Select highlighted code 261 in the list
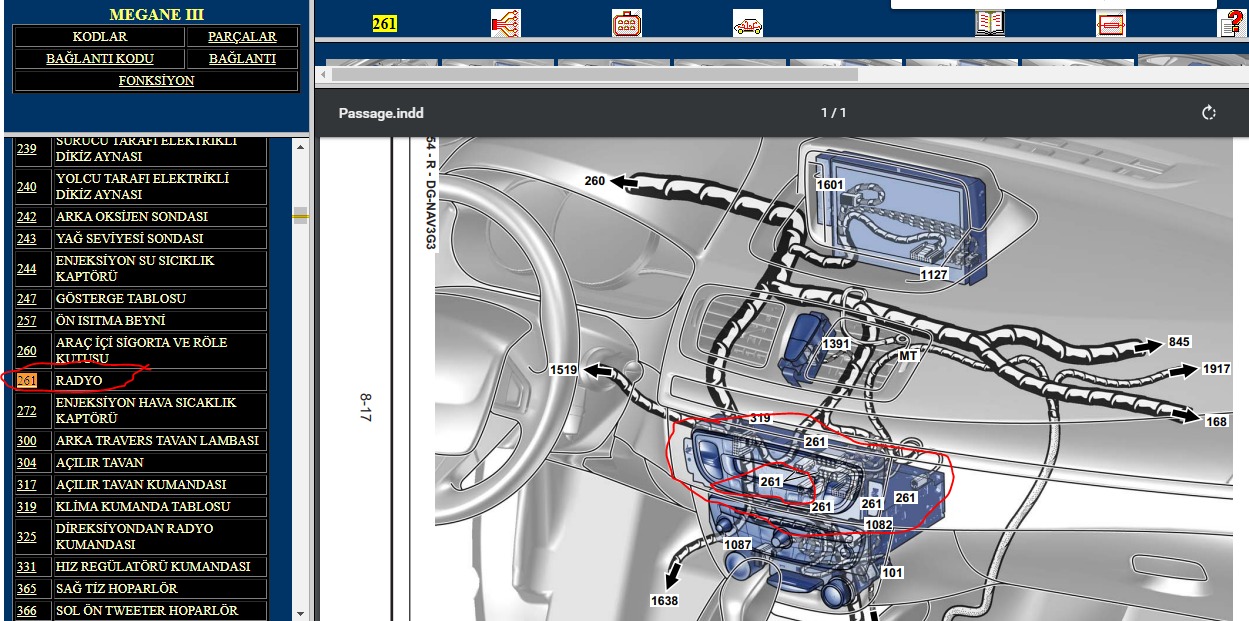1249x621 pixels. coord(27,381)
